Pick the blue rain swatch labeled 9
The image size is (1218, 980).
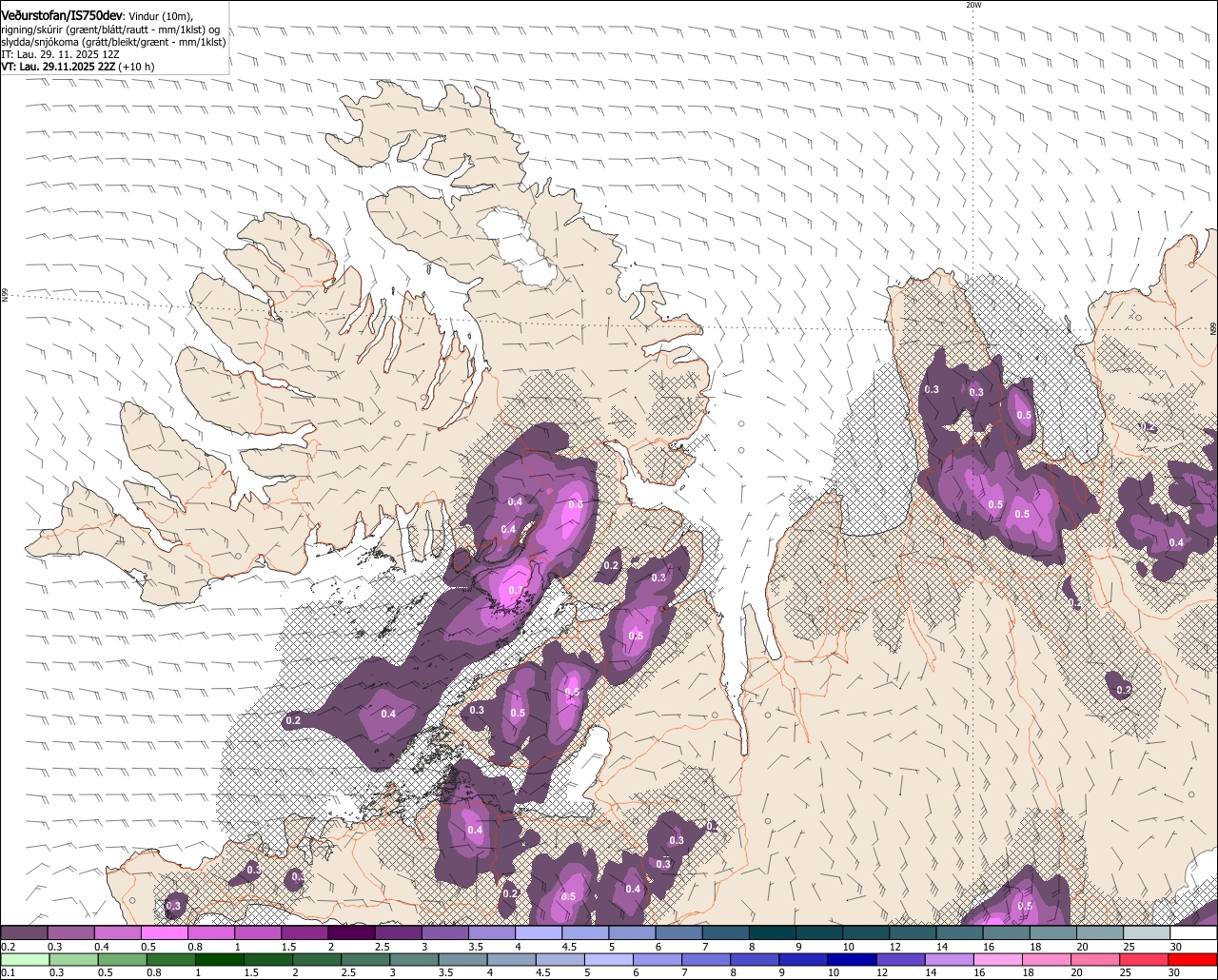coord(804,959)
